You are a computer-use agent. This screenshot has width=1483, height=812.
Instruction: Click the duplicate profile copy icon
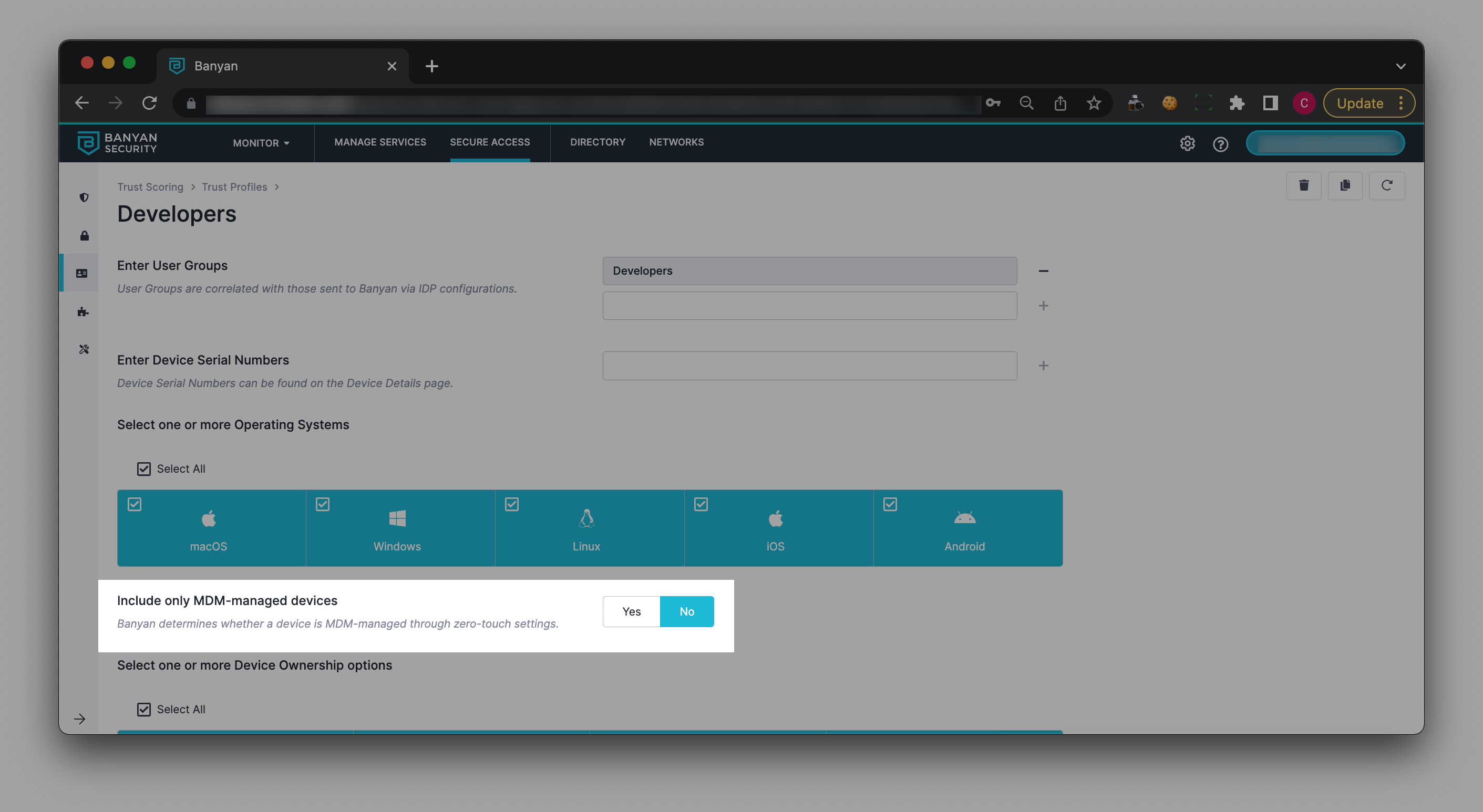coord(1345,185)
